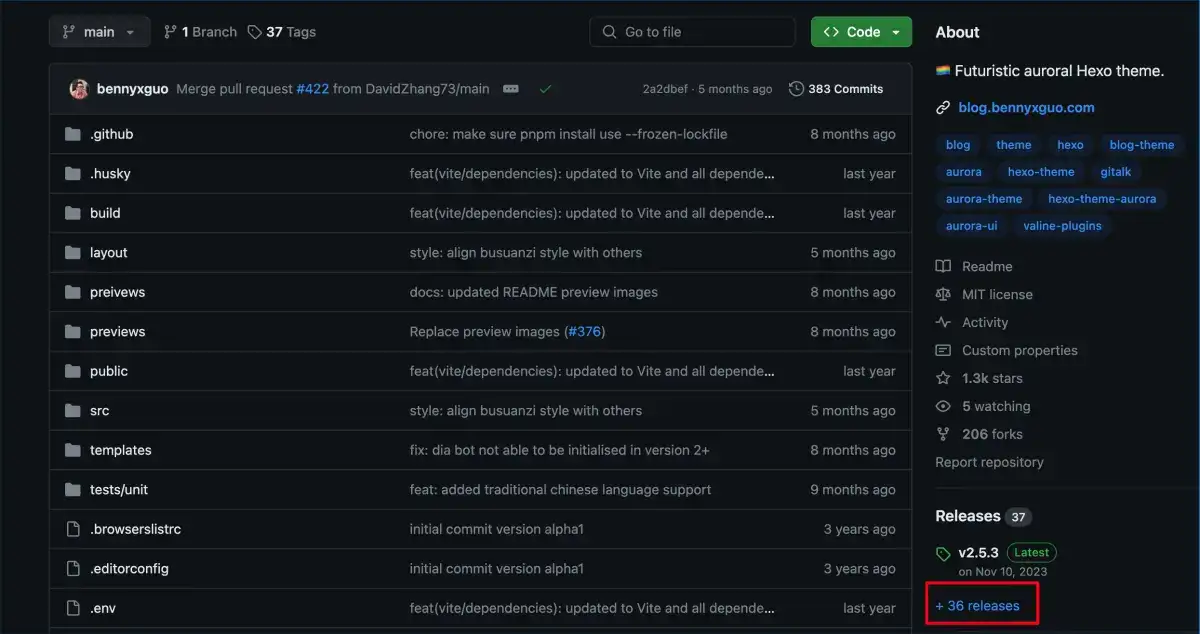Click the fork icon beside 206 forks
Image resolution: width=1200 pixels, height=634 pixels.
click(x=941, y=434)
